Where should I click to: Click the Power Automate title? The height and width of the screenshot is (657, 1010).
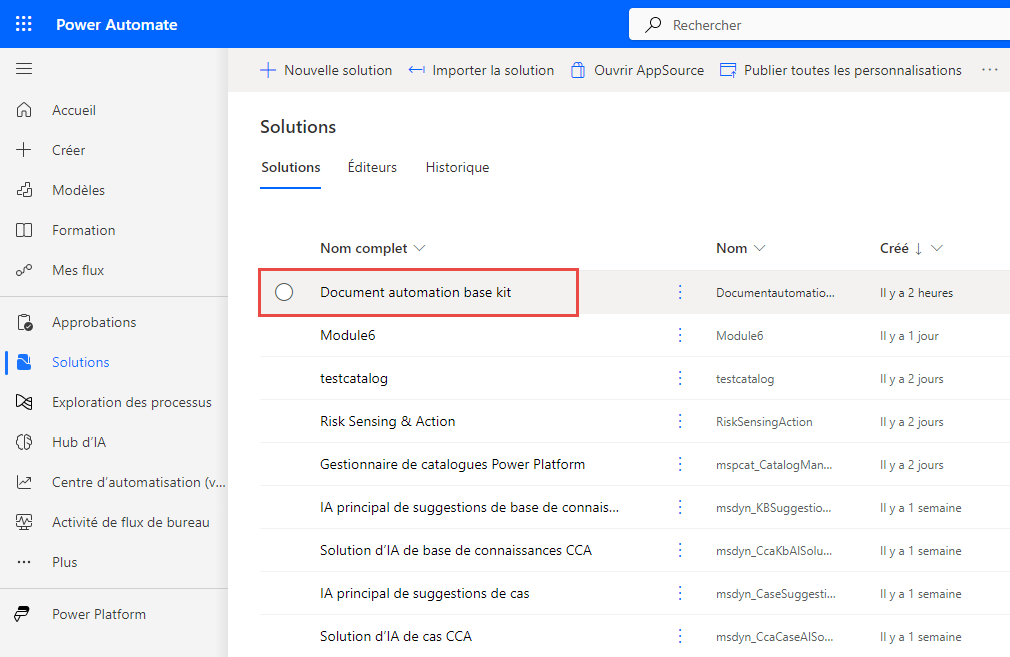pos(117,24)
